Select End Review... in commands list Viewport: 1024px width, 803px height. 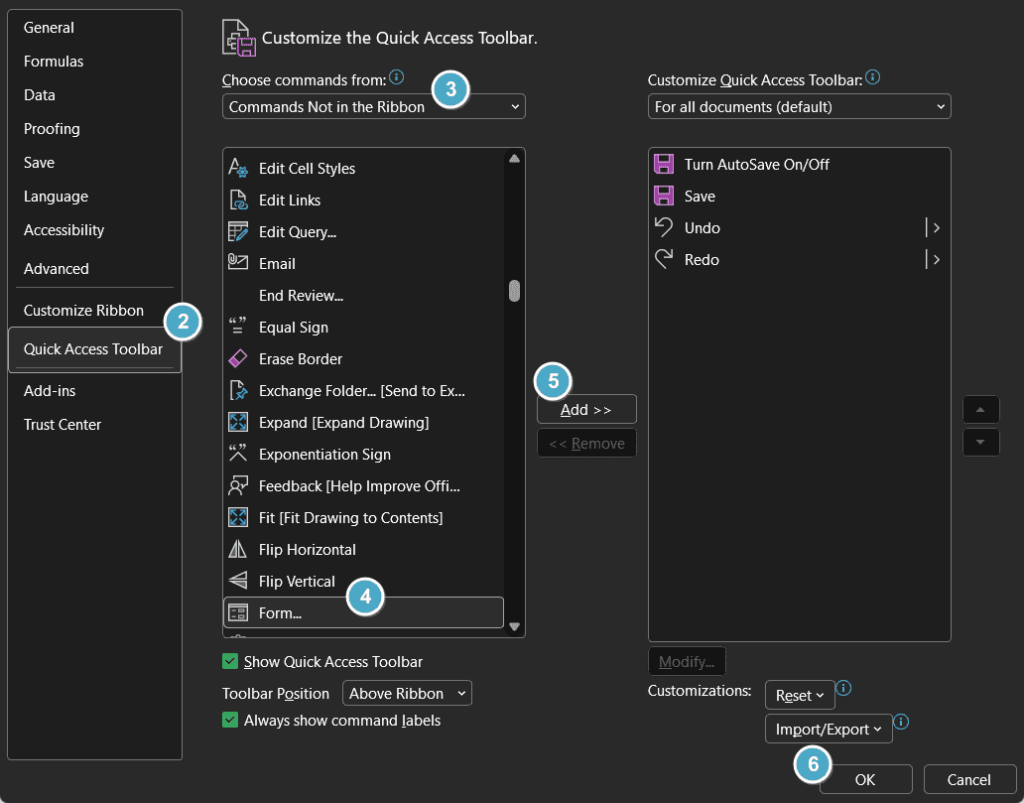coord(363,295)
